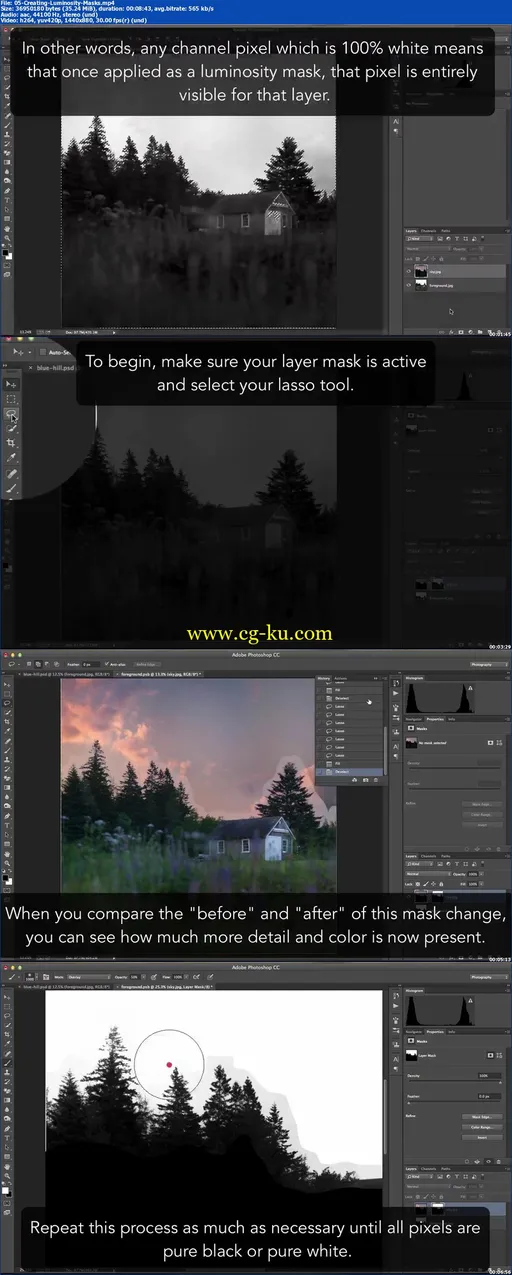Toggle Anti-alias checkbox in third frame options bar

coord(106,663)
